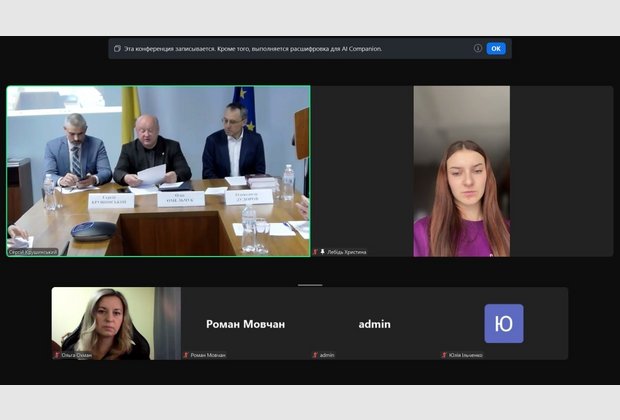
Task: Click the gallery divider handle above thumbnails
Action: (310, 285)
